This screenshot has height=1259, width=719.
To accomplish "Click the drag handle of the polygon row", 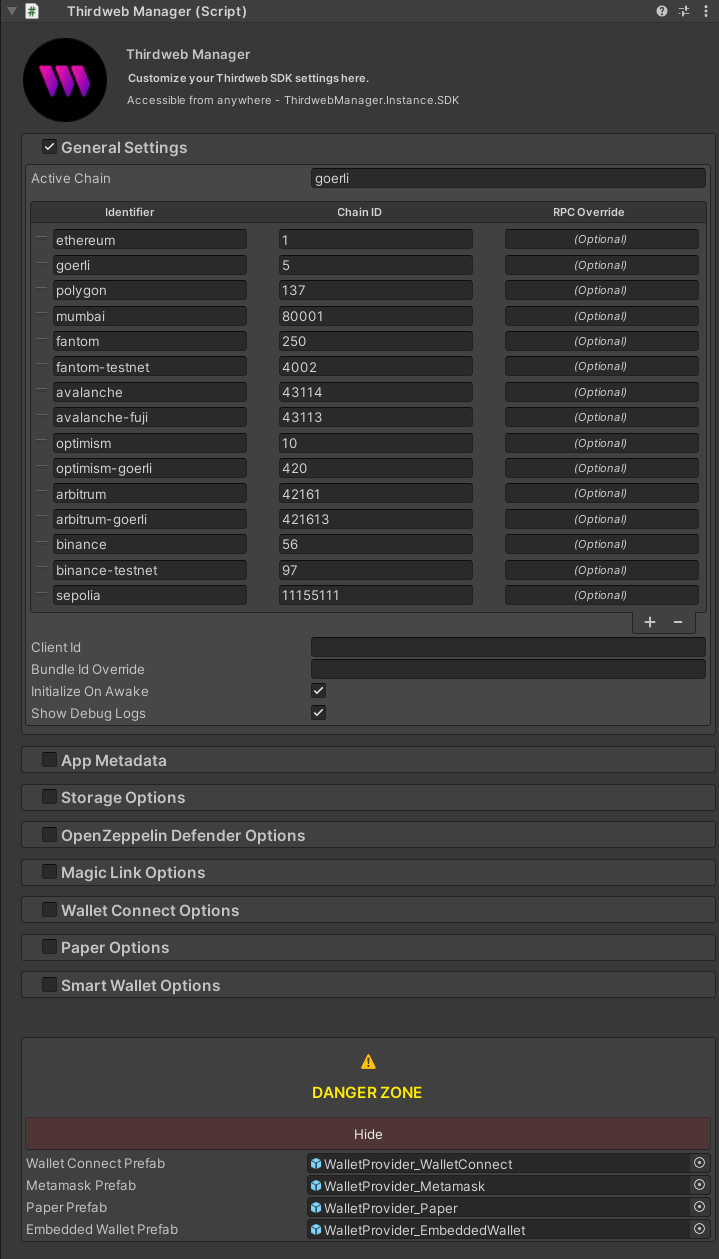I will point(41,290).
